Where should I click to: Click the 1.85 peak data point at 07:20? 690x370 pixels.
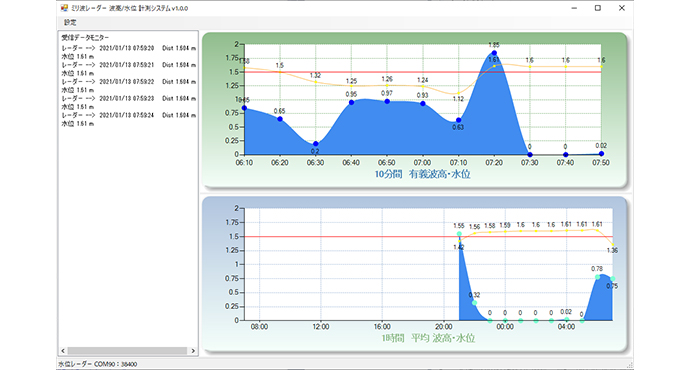494,53
